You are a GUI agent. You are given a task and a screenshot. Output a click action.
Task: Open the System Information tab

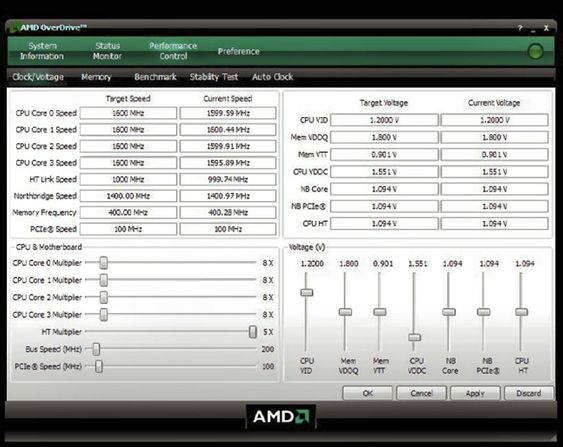(x=42, y=51)
